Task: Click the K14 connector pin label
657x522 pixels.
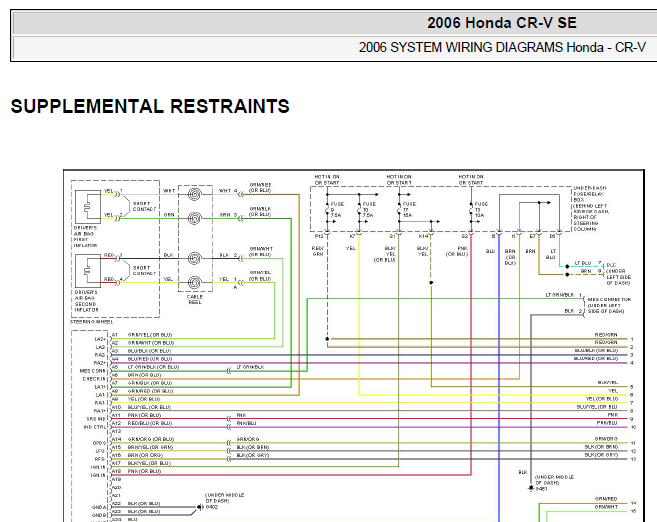Action: tap(423, 237)
